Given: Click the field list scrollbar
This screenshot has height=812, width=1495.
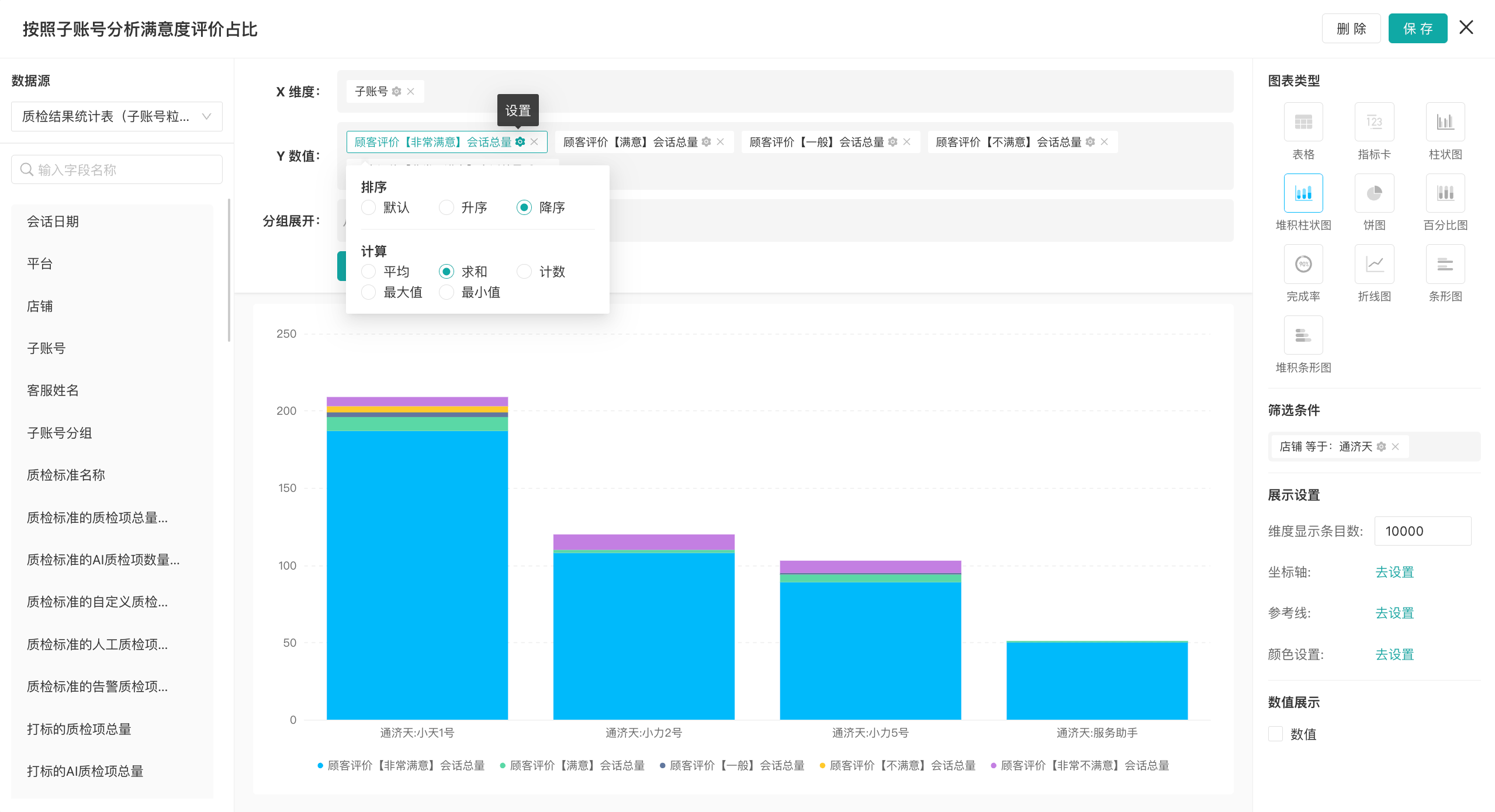Looking at the screenshot, I should [x=229, y=270].
